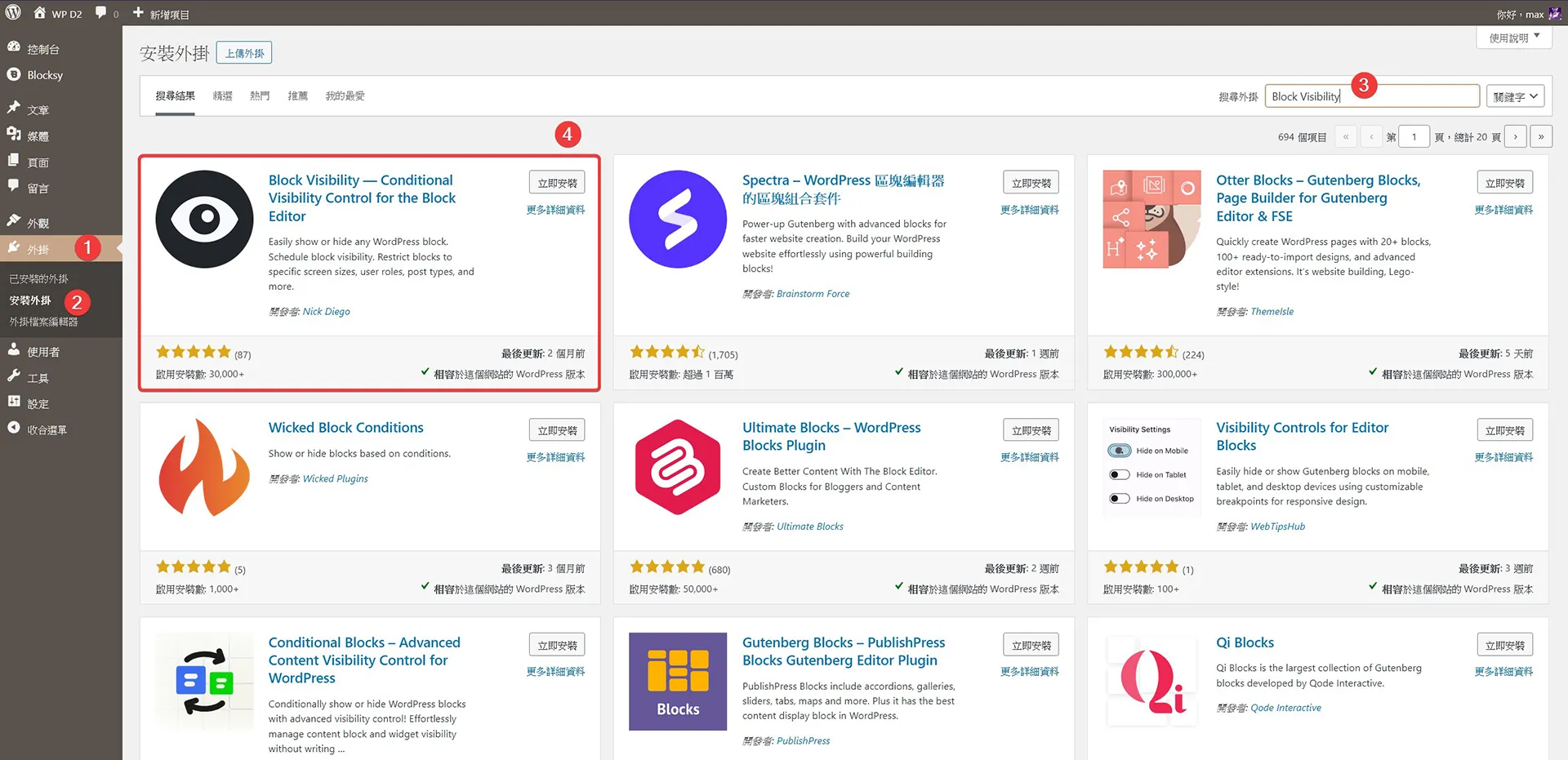Open 更多詳細資料 for Otter Blocks
1568x760 pixels.
pyautogui.click(x=1503, y=210)
